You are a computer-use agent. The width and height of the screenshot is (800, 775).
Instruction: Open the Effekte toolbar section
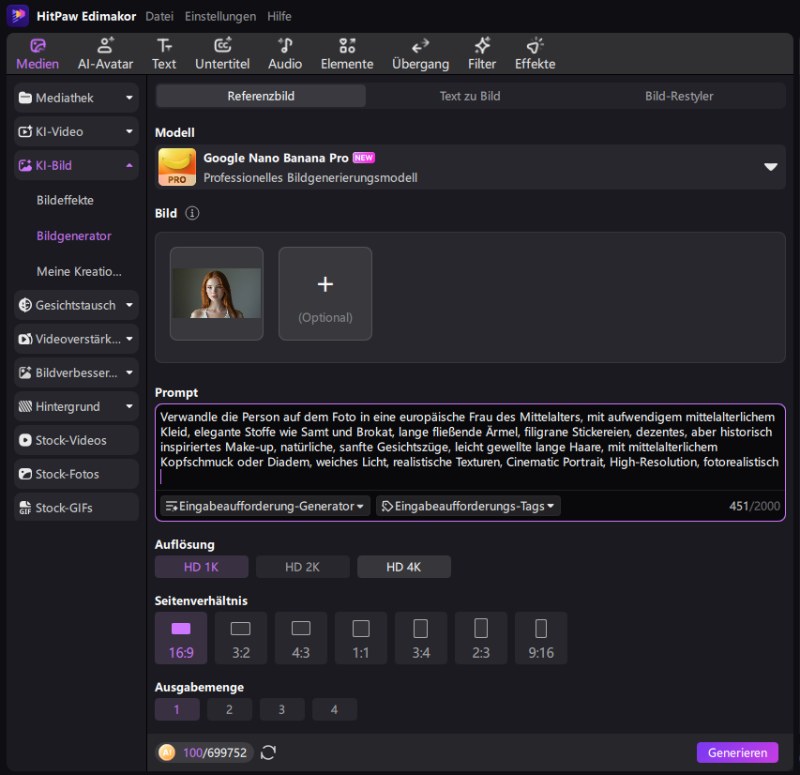click(x=535, y=54)
